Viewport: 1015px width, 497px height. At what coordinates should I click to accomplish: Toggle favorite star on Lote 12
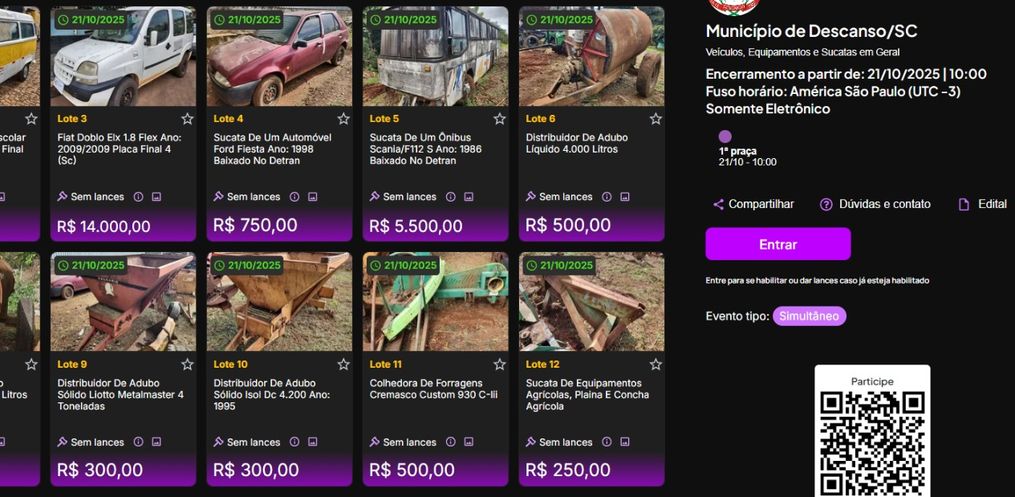tap(655, 365)
